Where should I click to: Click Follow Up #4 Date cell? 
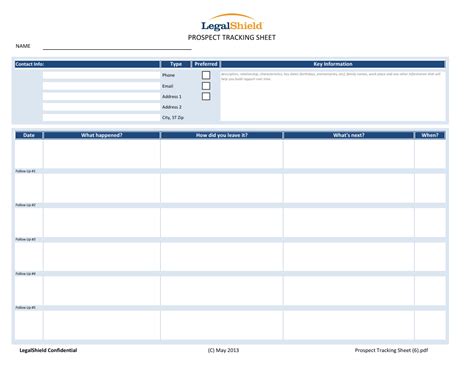coord(29,291)
